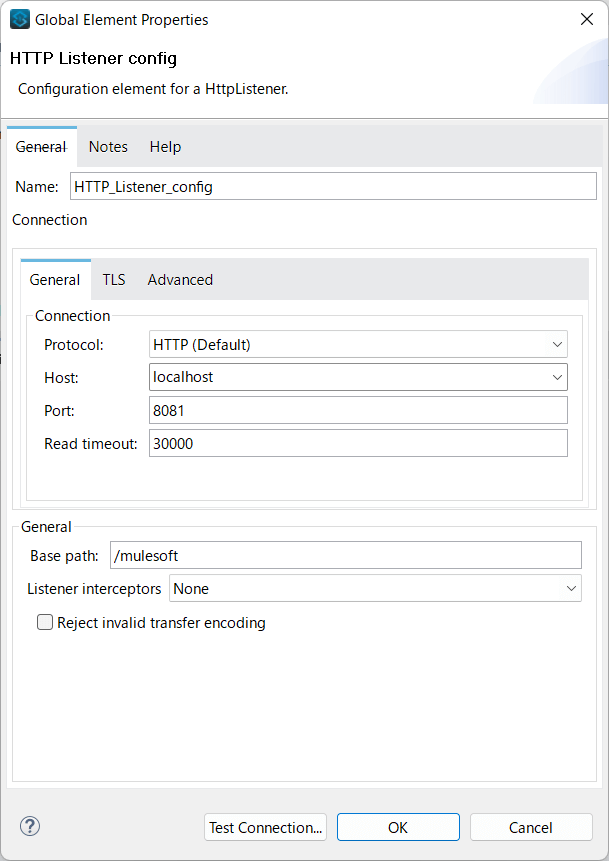Expand the Protocol dropdown
The image size is (609, 861).
click(557, 345)
